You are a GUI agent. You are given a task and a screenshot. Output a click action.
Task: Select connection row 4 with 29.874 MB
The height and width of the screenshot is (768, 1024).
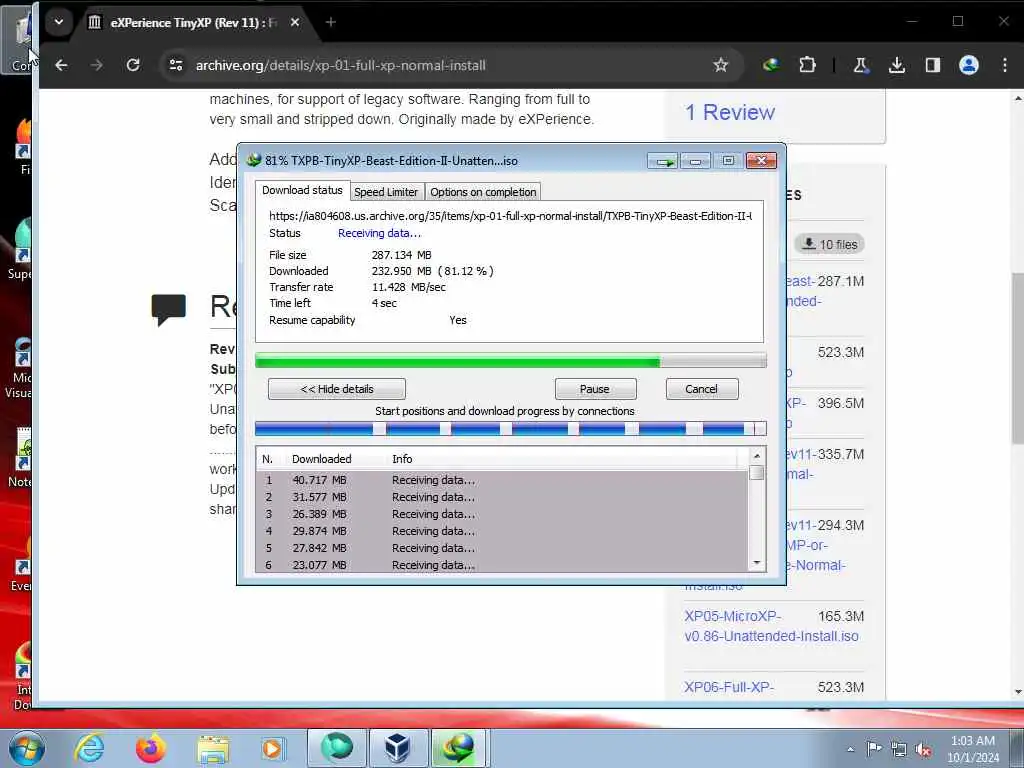[502, 531]
